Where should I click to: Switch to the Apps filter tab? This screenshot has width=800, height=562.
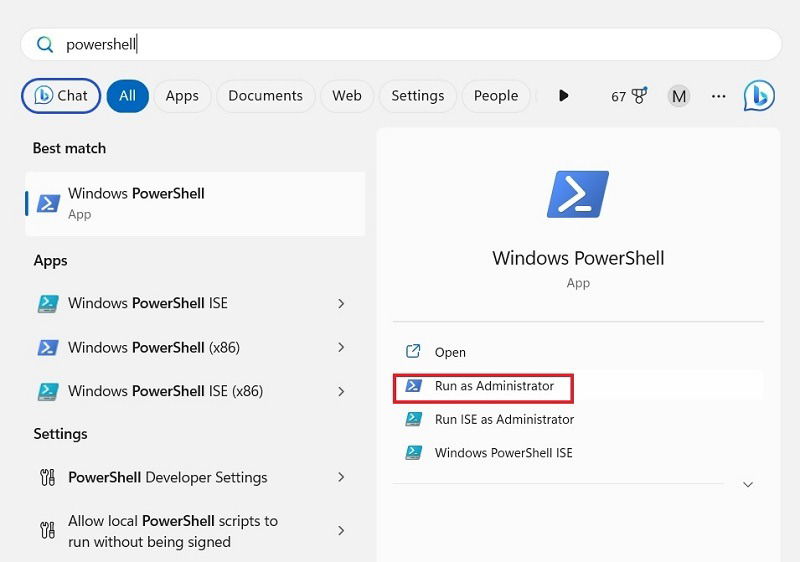pos(182,96)
